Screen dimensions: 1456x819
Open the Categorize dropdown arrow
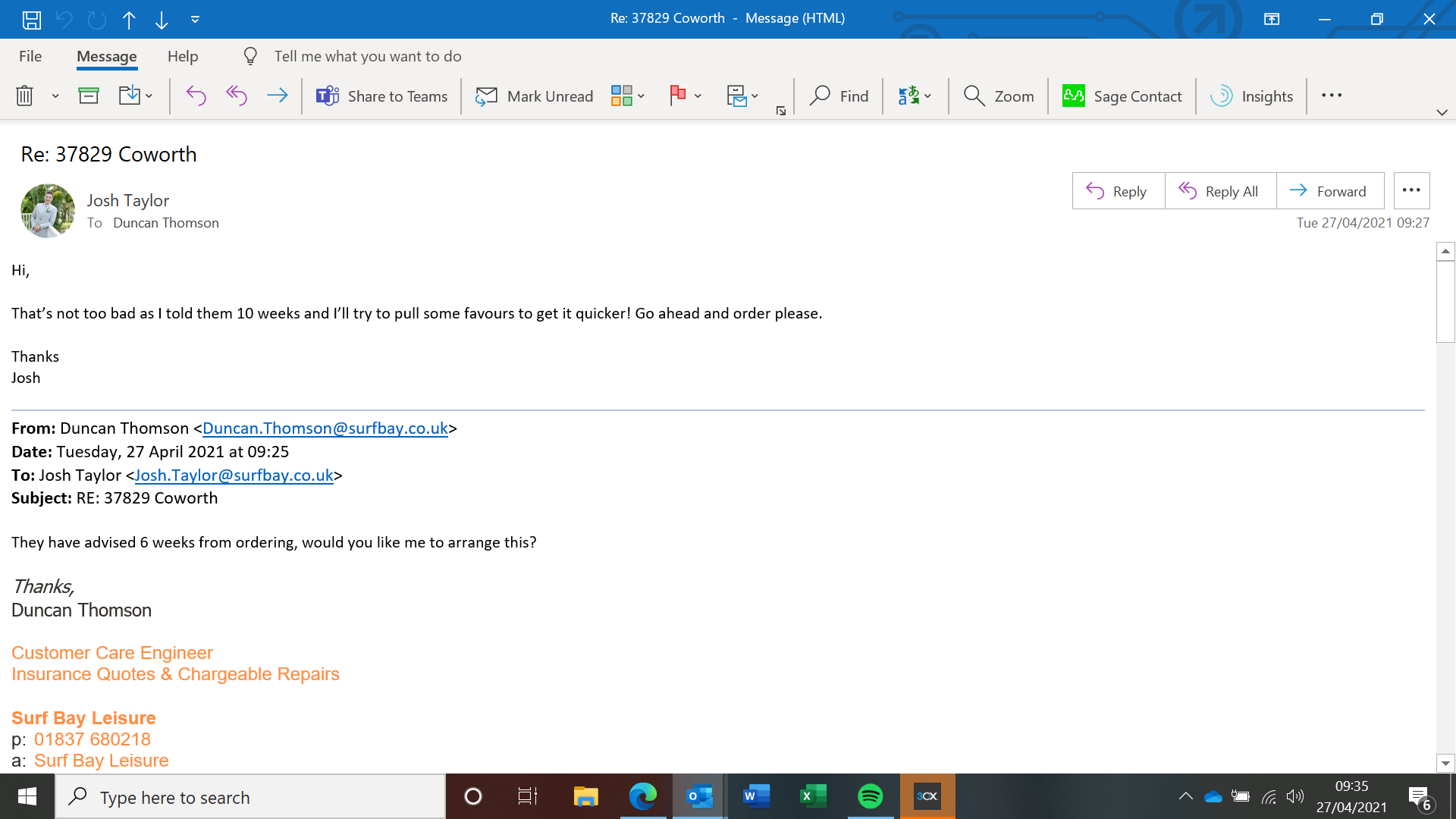[642, 96]
